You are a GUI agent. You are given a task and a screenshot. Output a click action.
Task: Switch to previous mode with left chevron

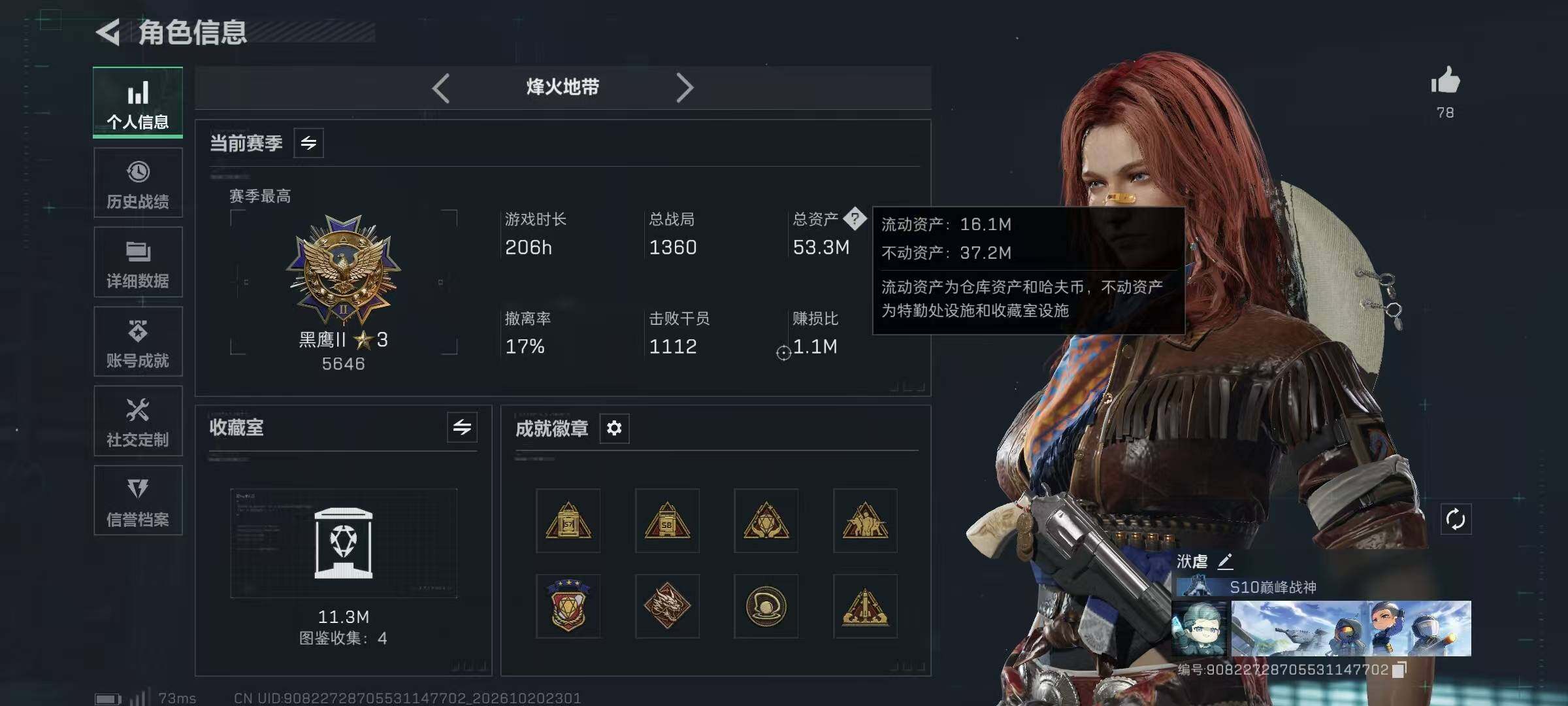(x=441, y=88)
